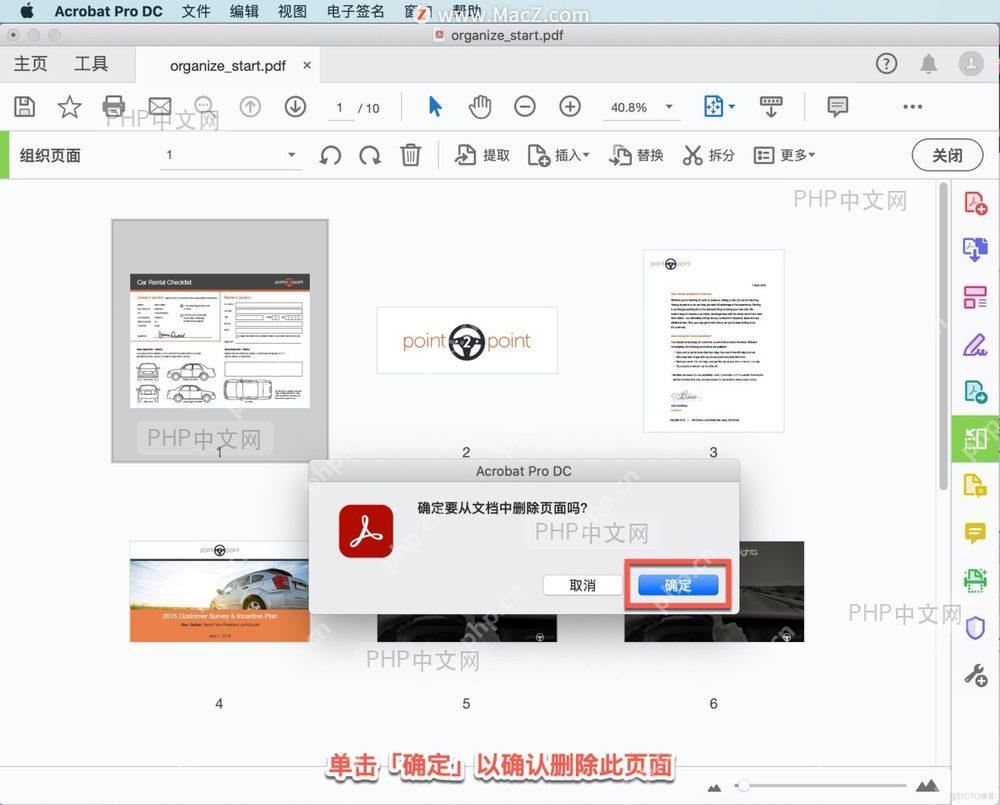Open the 编辑 menu
The width and height of the screenshot is (1000, 805).
(244, 11)
